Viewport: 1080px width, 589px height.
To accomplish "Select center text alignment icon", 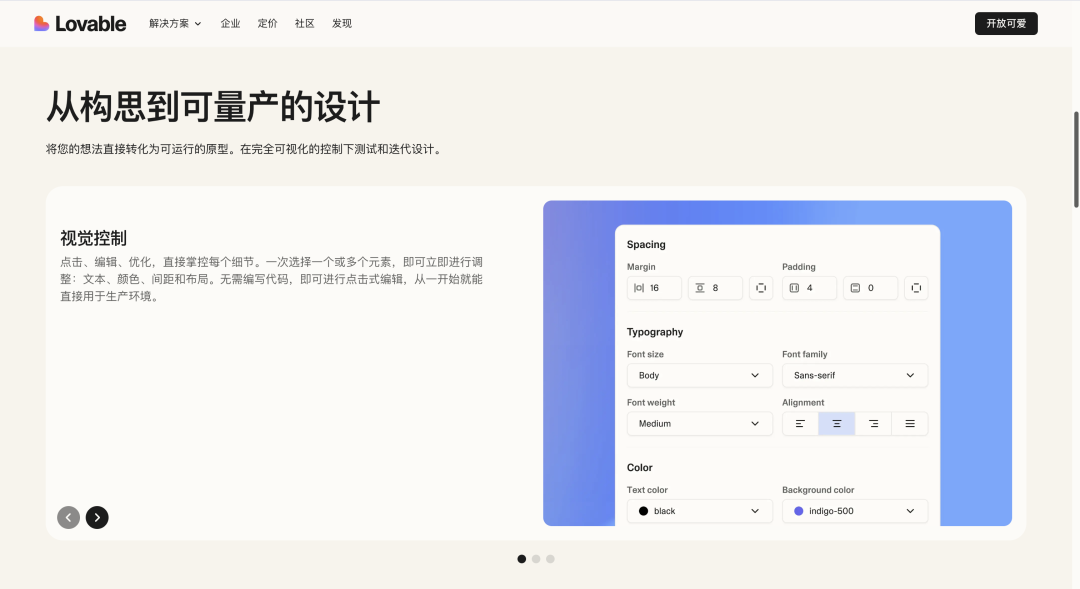I will click(837, 424).
